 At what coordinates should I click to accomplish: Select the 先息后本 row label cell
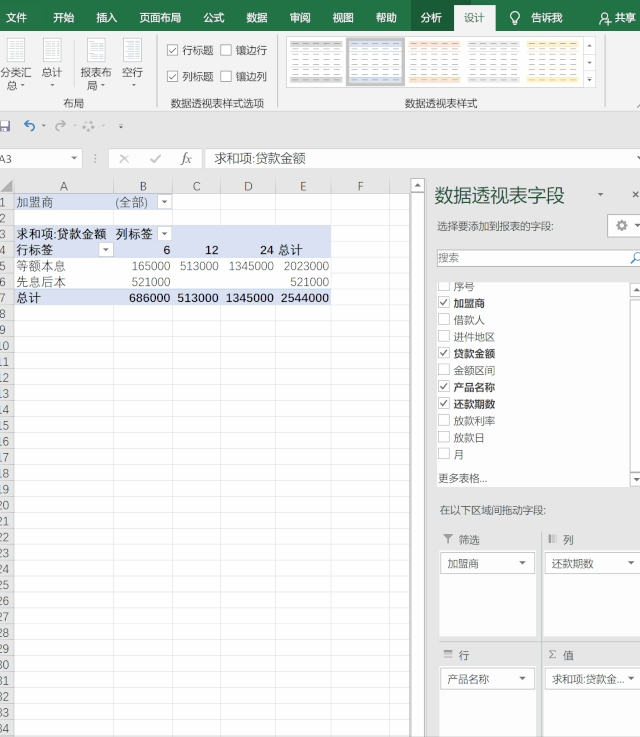64,282
